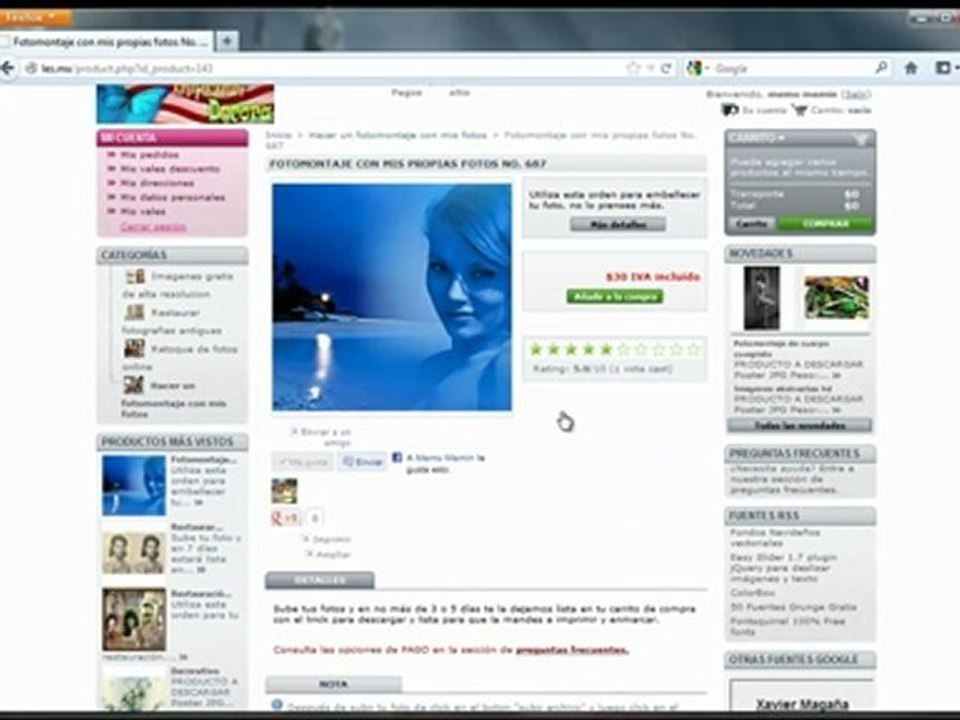Click the Google +1 button

click(x=285, y=518)
